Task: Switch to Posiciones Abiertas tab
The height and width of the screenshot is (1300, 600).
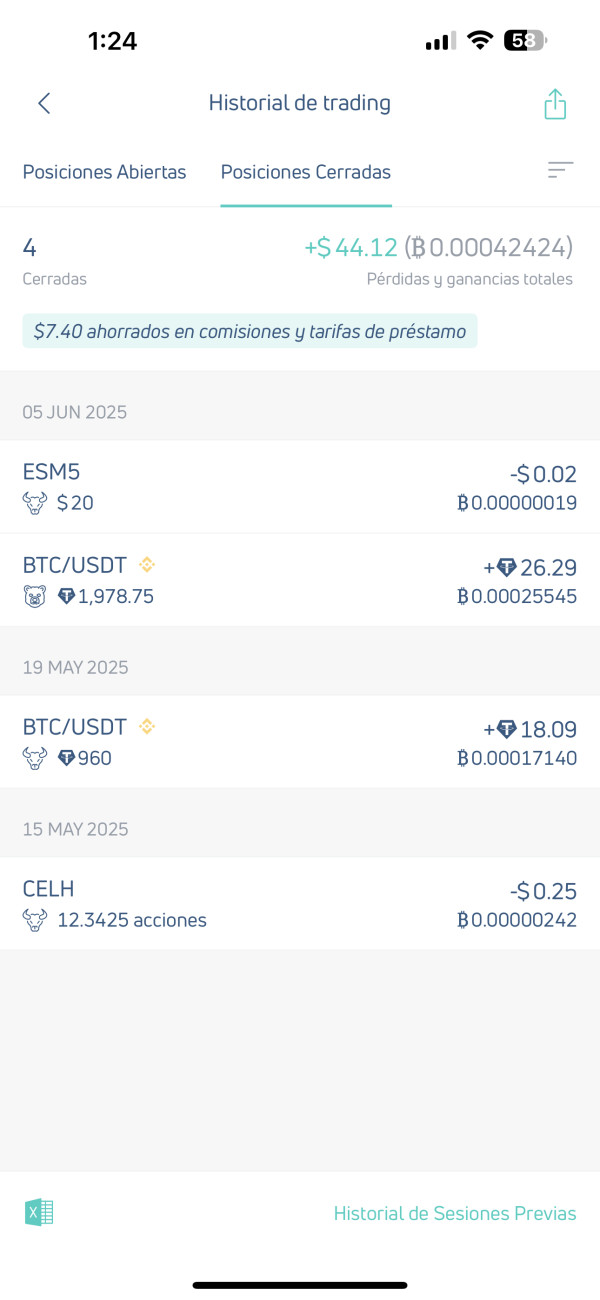Action: (104, 172)
